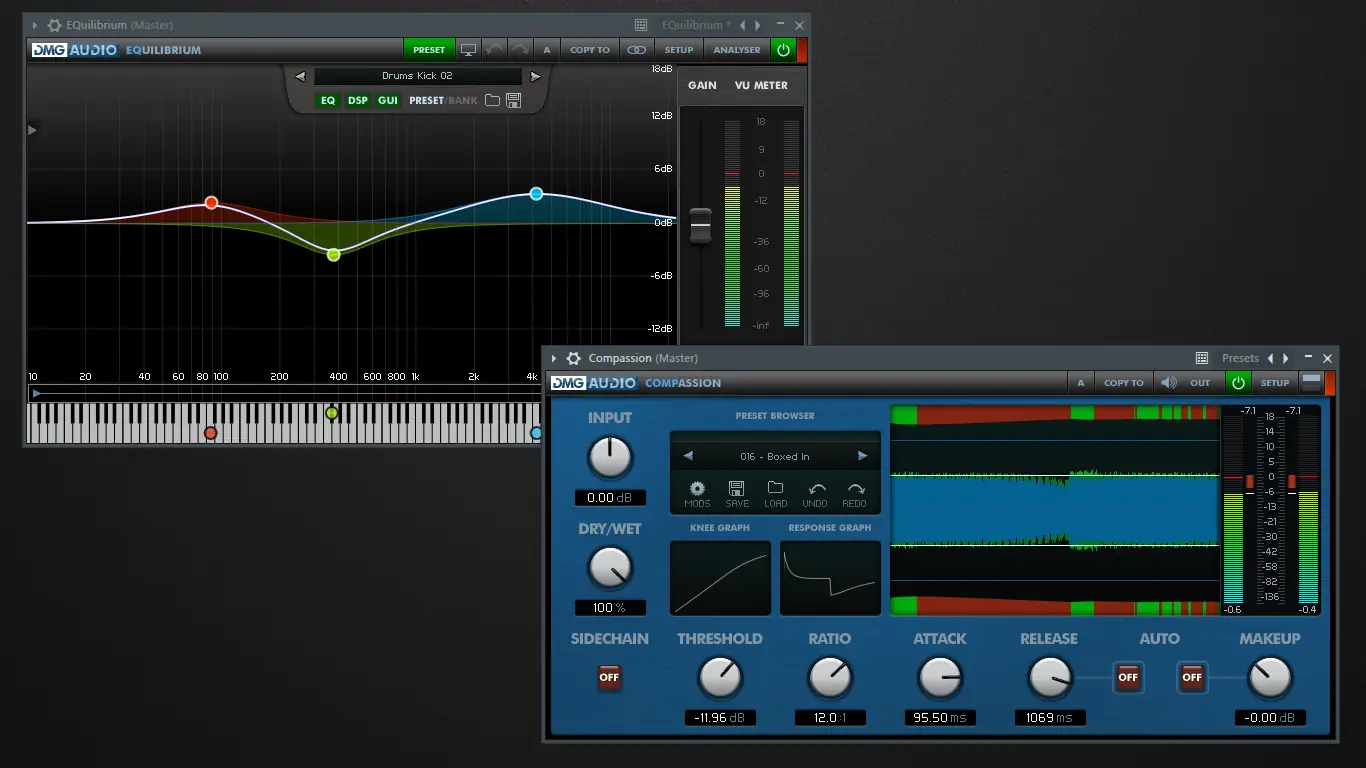Screen dimensions: 1366x768
Task: Click the Compassion window grid icon
Action: [1202, 358]
